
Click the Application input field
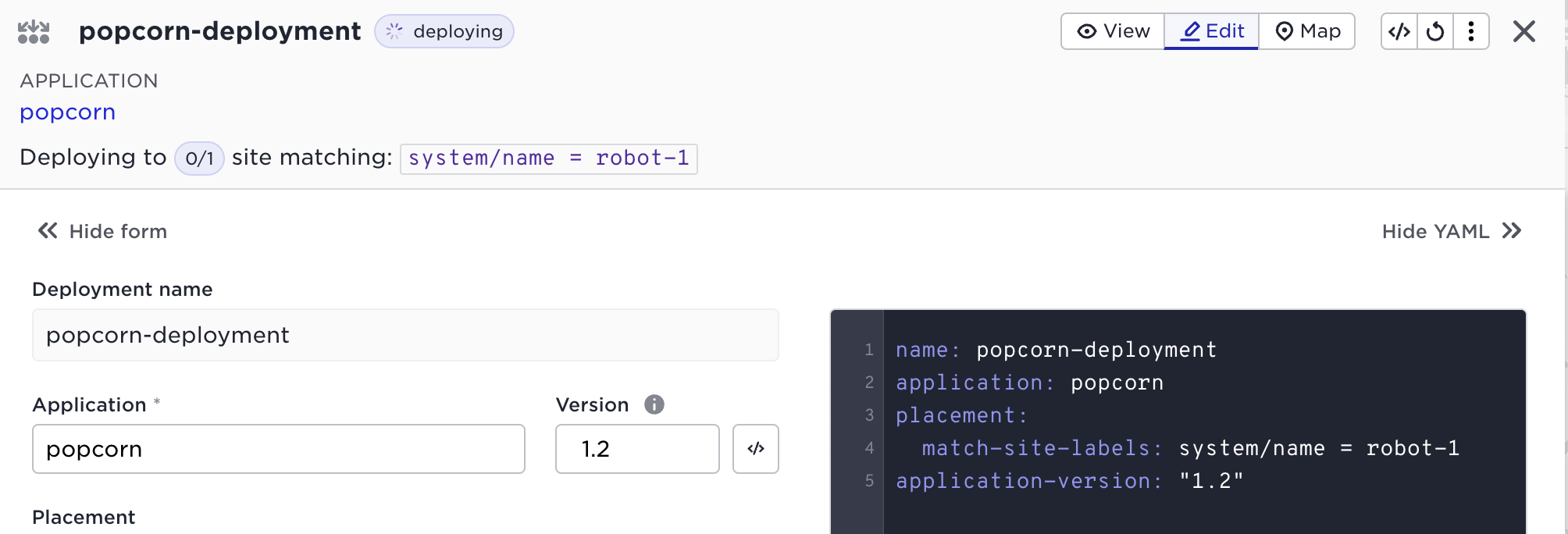(279, 449)
